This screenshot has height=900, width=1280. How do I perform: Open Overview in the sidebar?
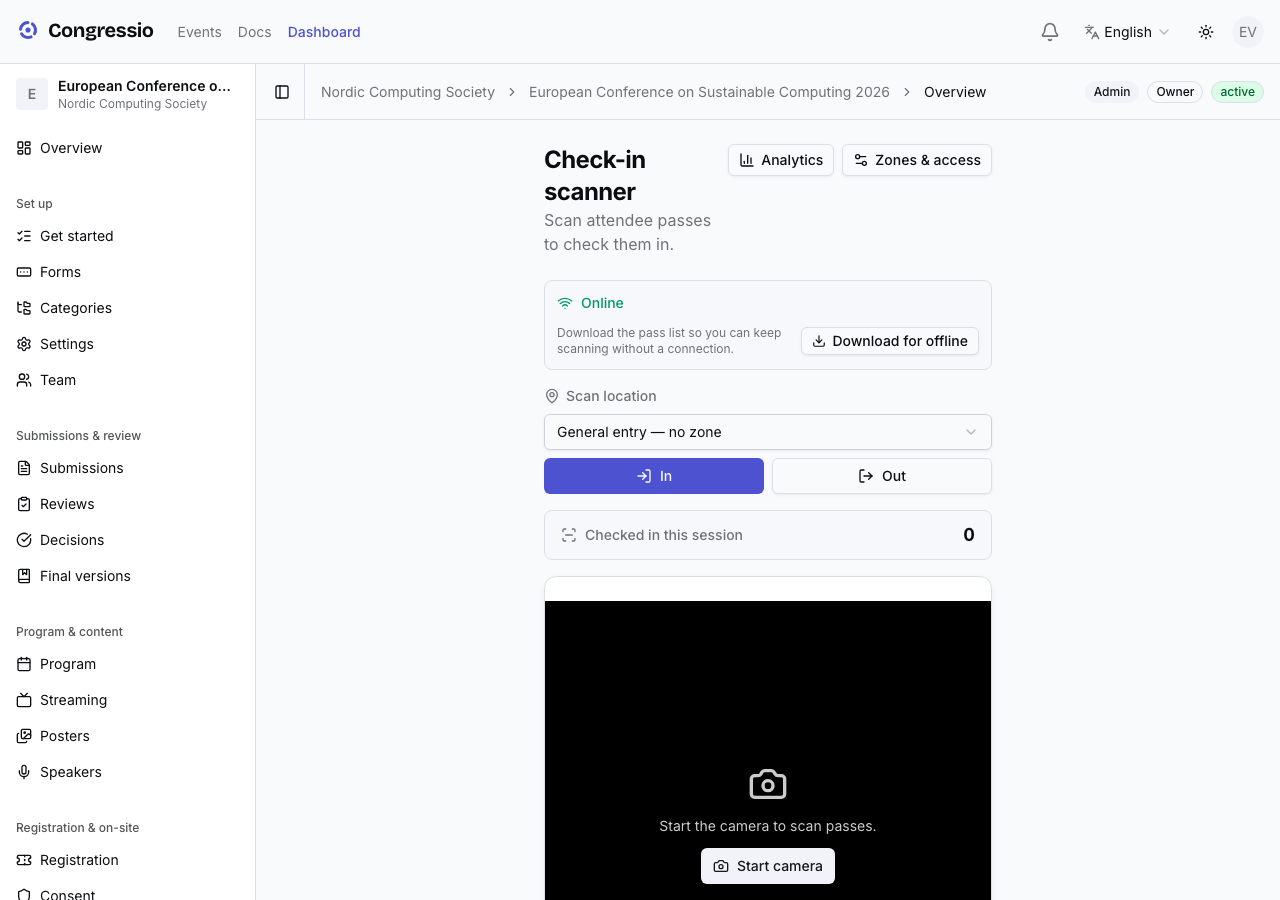127,148
